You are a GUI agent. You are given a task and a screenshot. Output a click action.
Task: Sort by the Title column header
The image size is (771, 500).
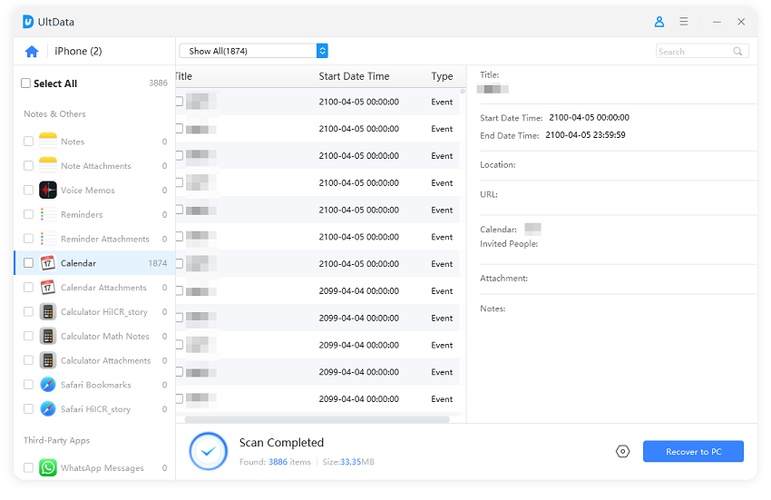pos(184,76)
